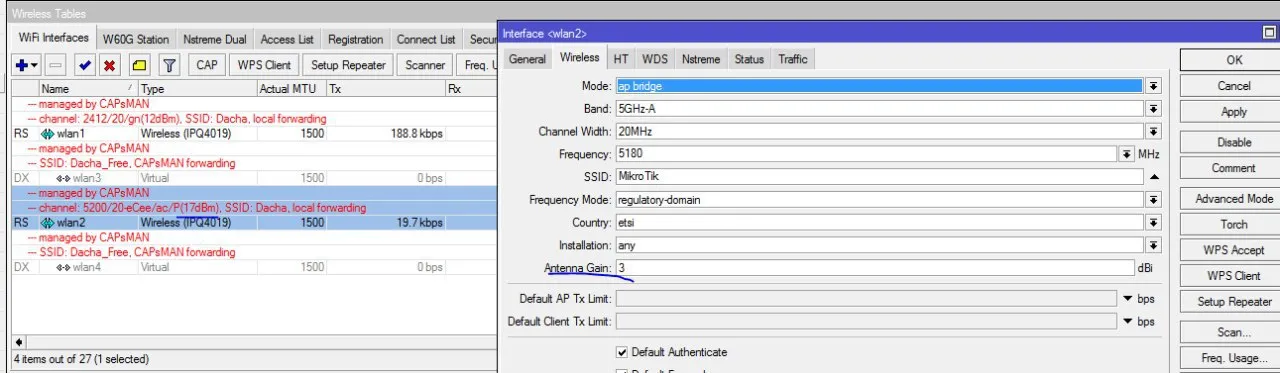This screenshot has height=373, width=1280.
Task: Collapse the SSID field up arrow
Action: click(1154, 177)
